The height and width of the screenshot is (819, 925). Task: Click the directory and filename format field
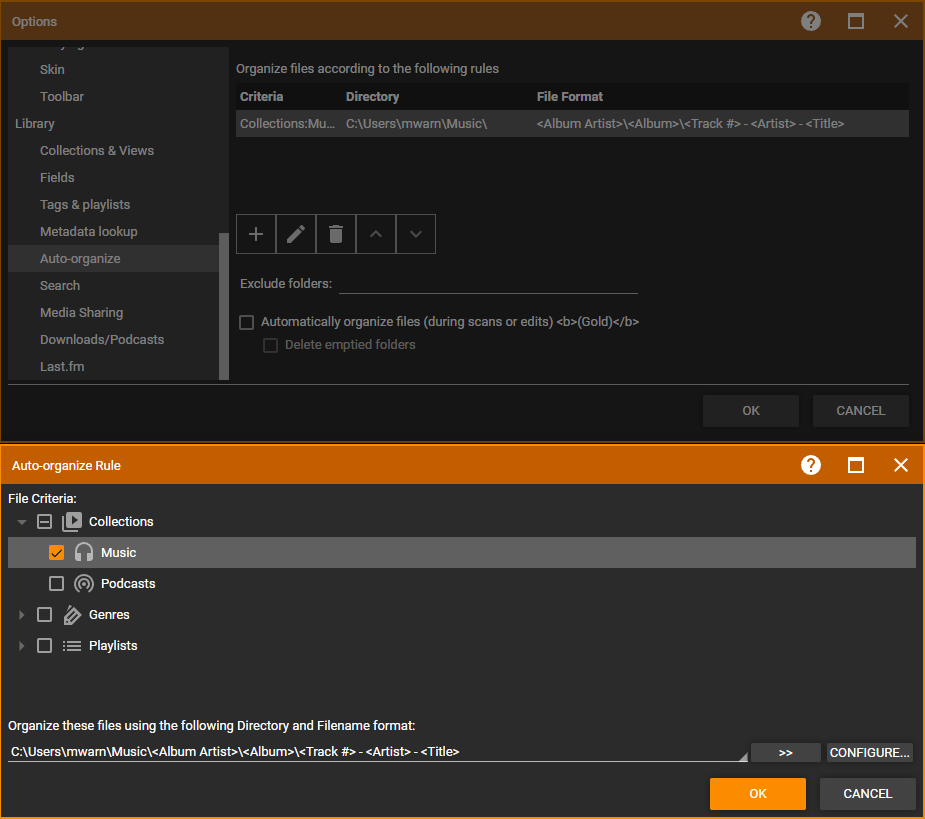point(378,752)
